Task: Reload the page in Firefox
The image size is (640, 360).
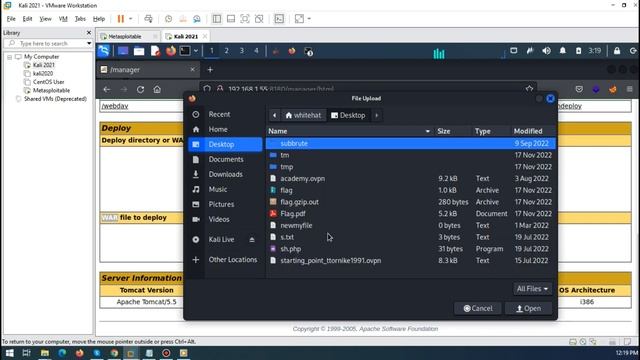Action: [x=140, y=89]
